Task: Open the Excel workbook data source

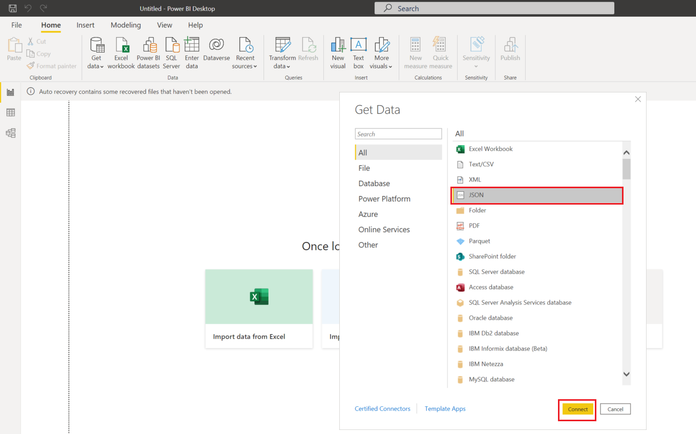Action: point(121,53)
